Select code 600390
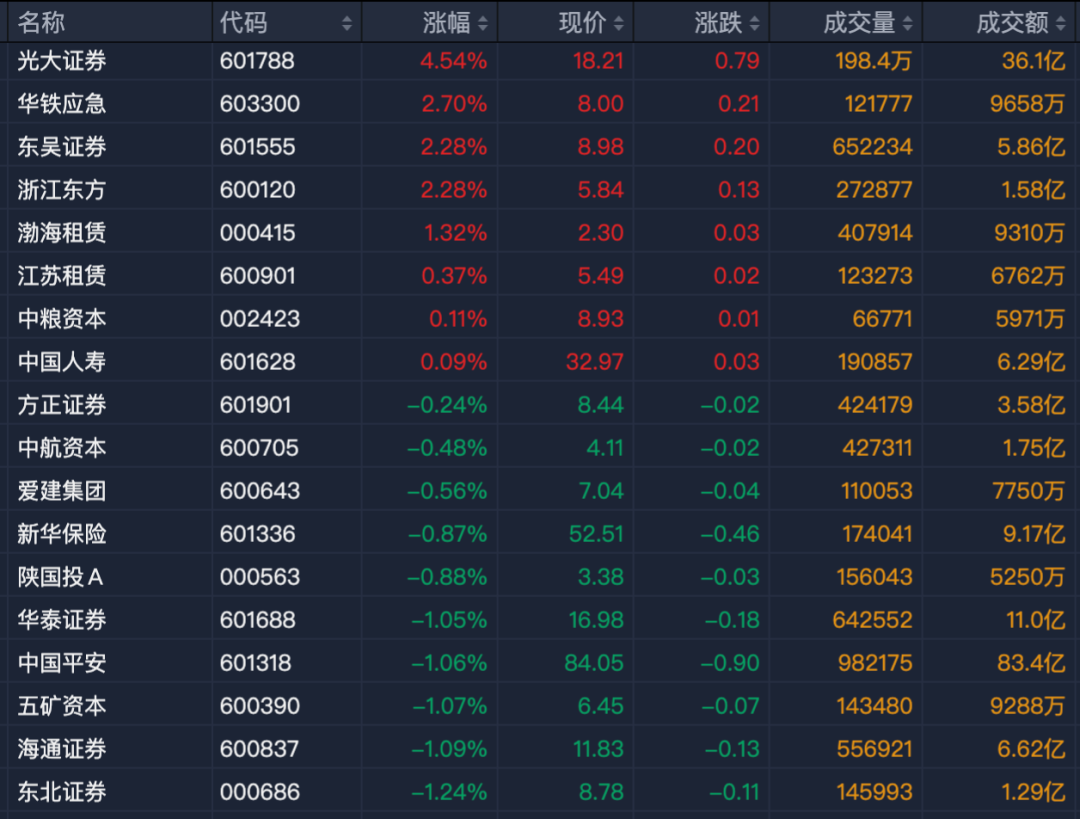This screenshot has height=819, width=1080. 260,706
